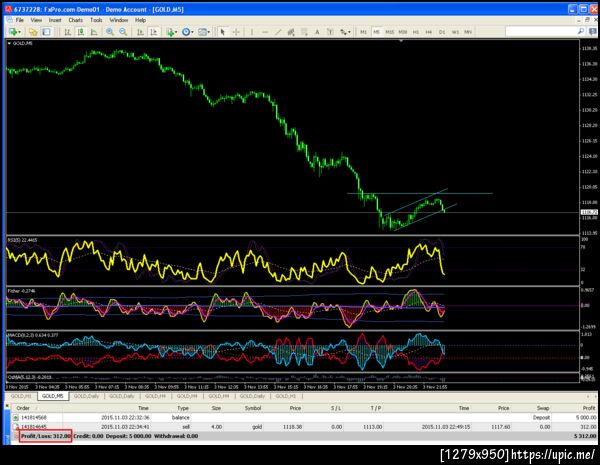Select the active GOLD,M5 chart tab
Image resolution: width=600 pixels, height=465 pixels.
coord(53,396)
